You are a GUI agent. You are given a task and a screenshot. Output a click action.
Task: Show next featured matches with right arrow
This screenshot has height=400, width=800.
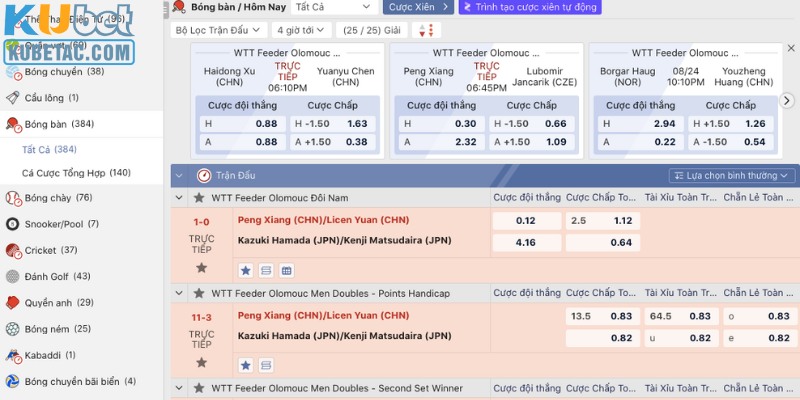(787, 101)
